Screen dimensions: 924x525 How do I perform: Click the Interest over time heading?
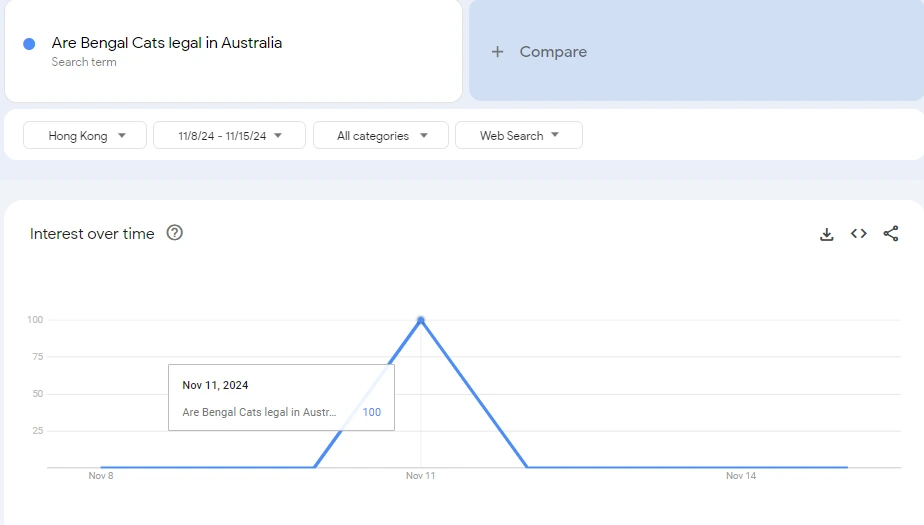[92, 234]
